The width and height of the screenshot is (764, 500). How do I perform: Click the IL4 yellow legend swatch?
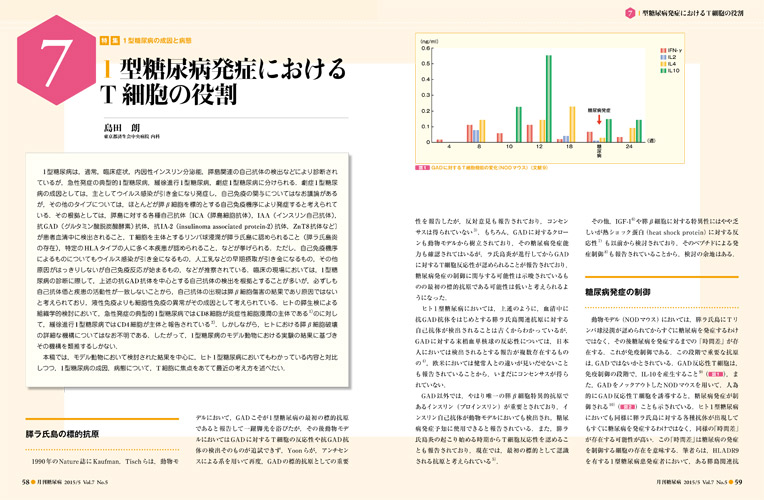click(663, 64)
